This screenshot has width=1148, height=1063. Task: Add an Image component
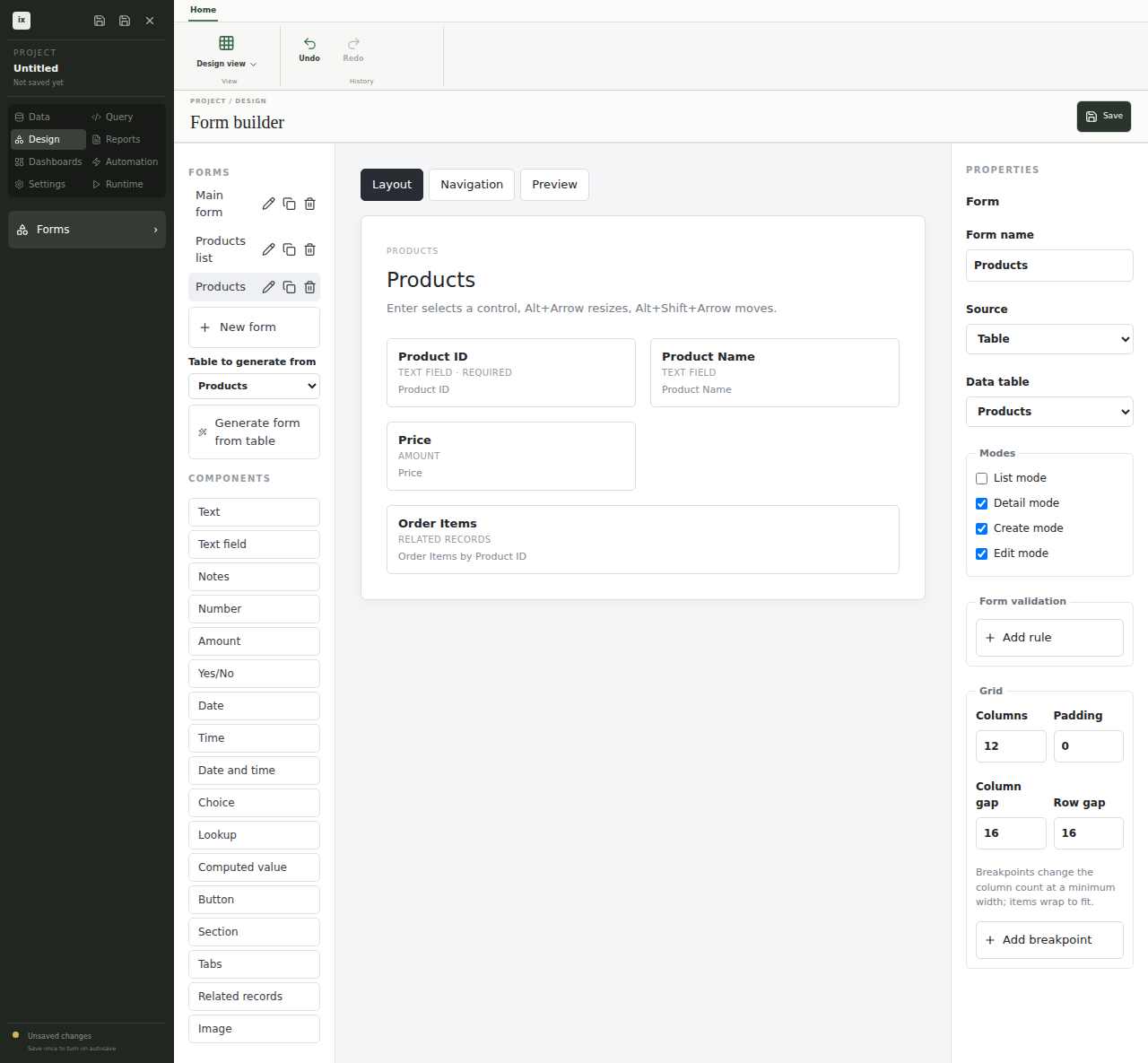254,1029
